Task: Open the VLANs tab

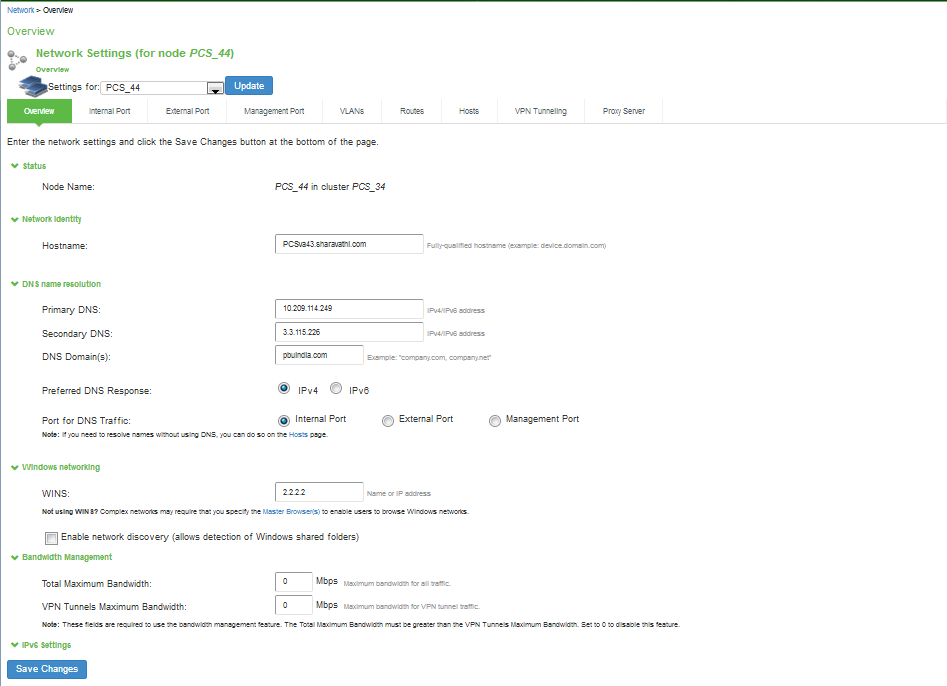Action: 351,111
